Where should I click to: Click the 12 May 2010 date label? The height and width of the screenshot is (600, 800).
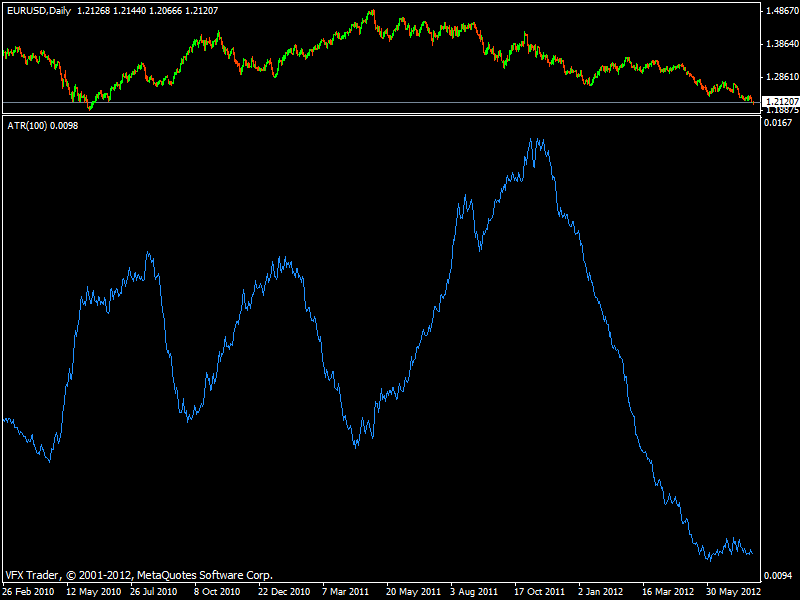pos(94,592)
